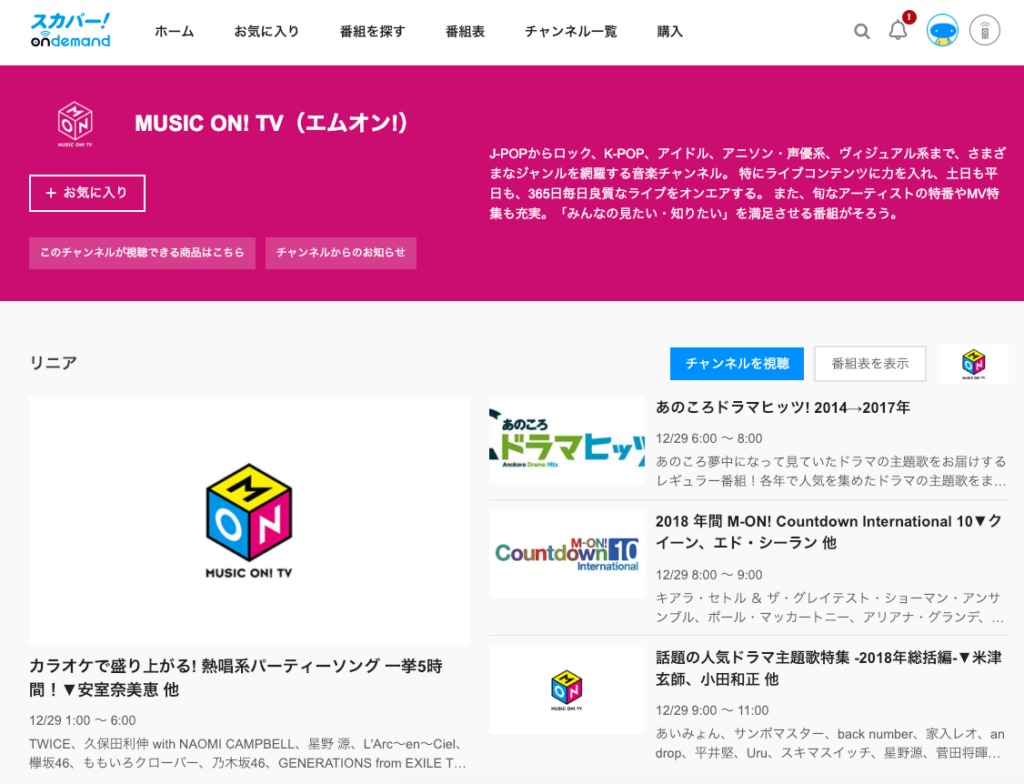Click description starting あのころ夢中になって見ていた
The image size is (1024, 784).
pyautogui.click(x=831, y=471)
